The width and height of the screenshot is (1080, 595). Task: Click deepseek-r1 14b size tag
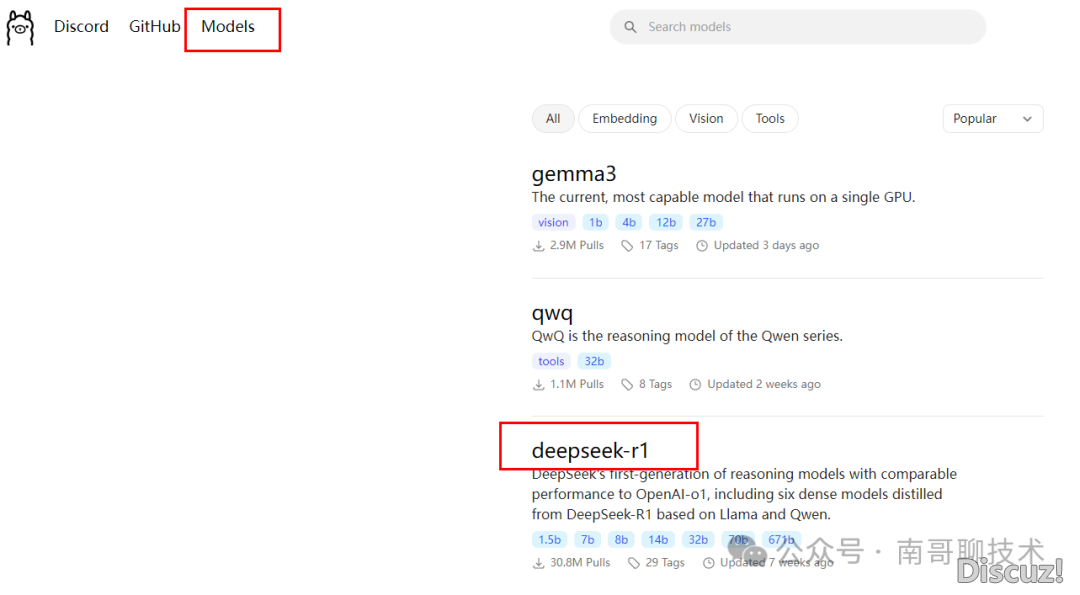(x=658, y=540)
